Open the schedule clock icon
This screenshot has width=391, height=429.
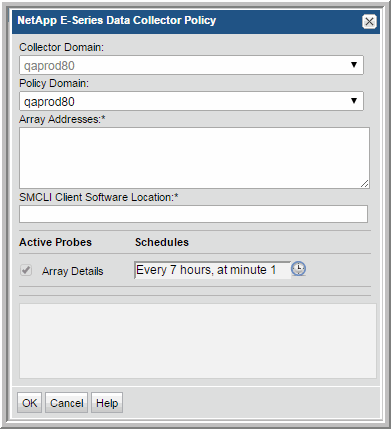coord(298,269)
